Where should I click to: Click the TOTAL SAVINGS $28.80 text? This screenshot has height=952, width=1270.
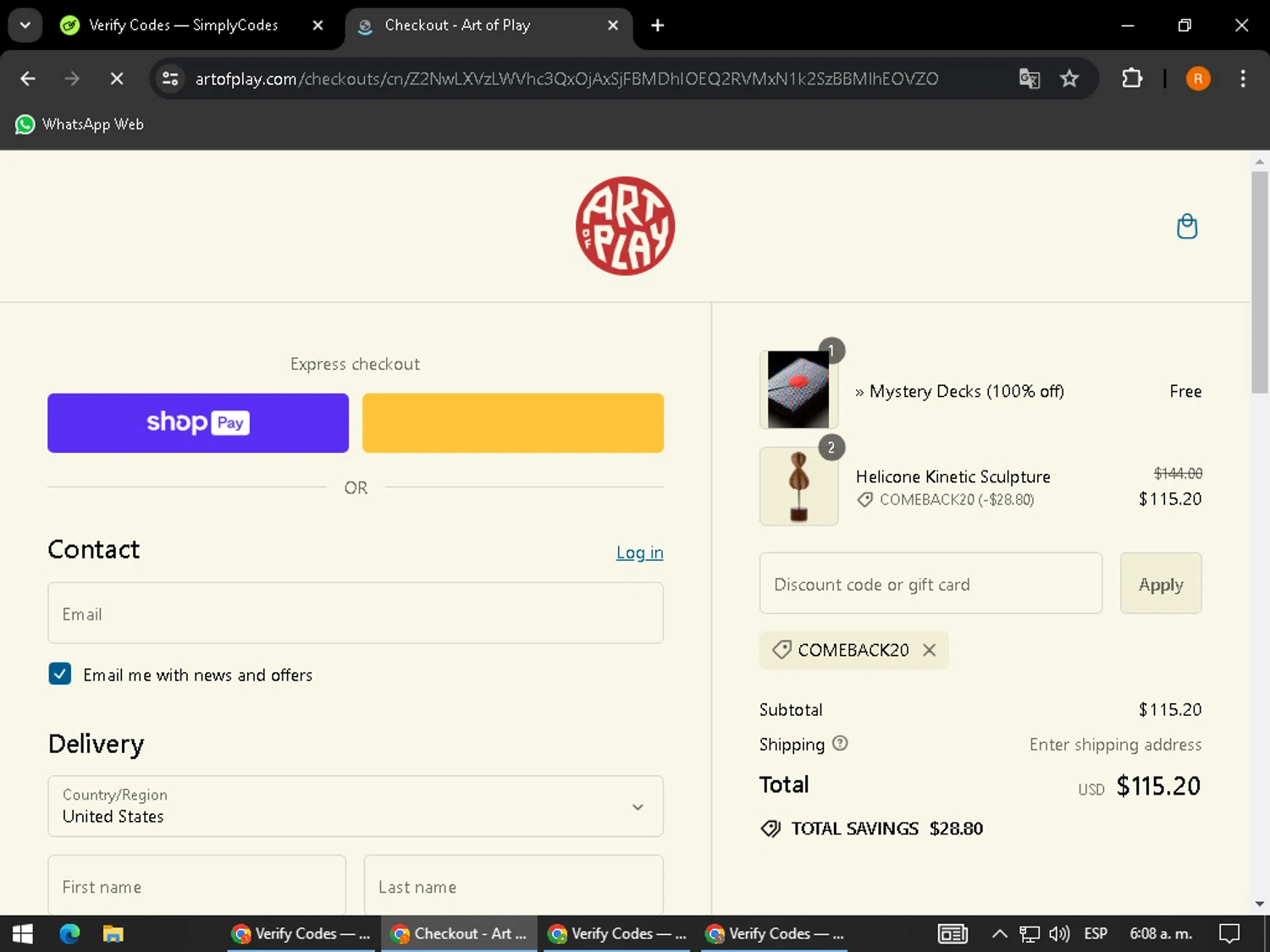point(886,828)
